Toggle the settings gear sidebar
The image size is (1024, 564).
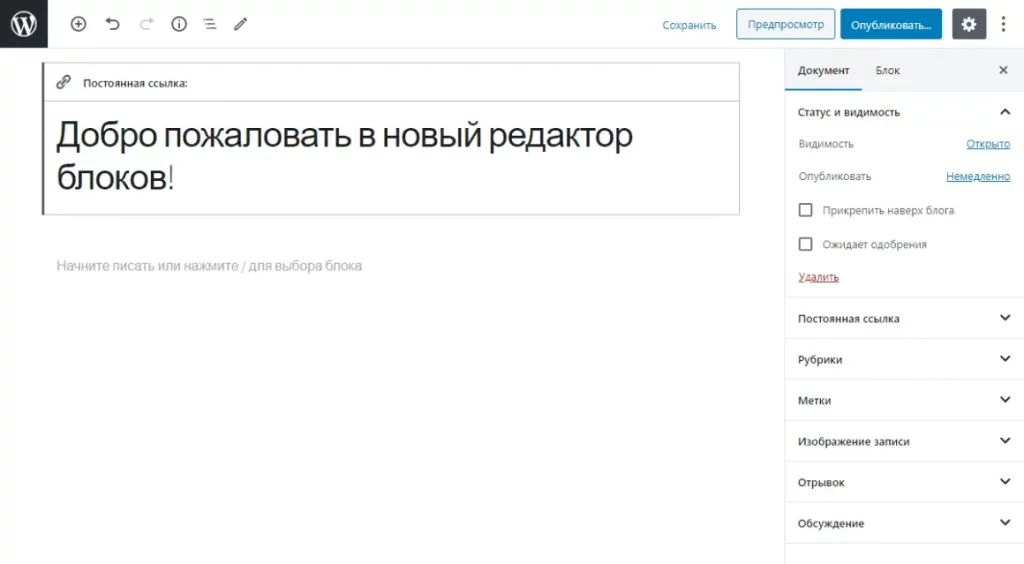click(968, 24)
